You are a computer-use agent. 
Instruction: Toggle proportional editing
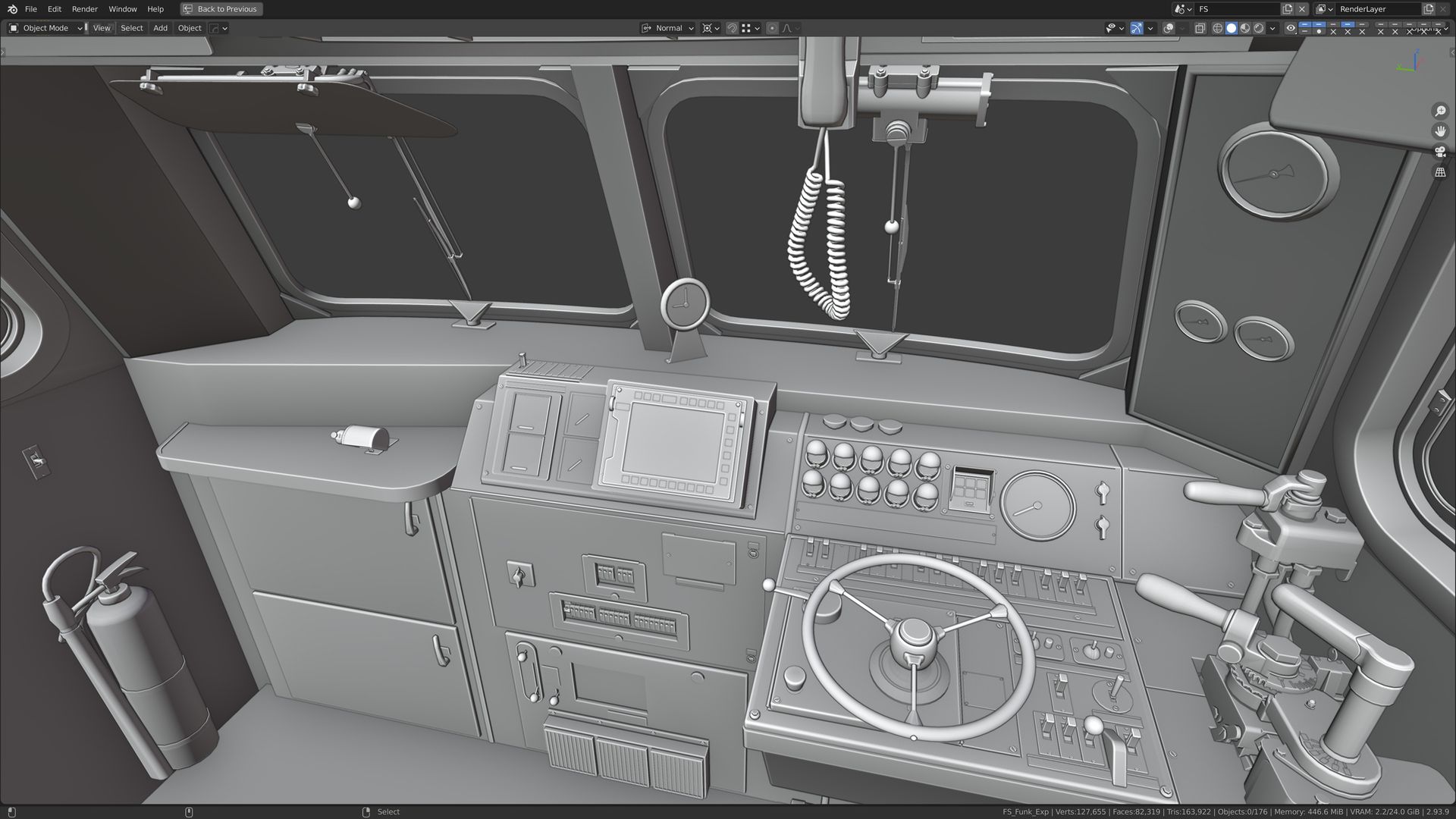coord(772,28)
